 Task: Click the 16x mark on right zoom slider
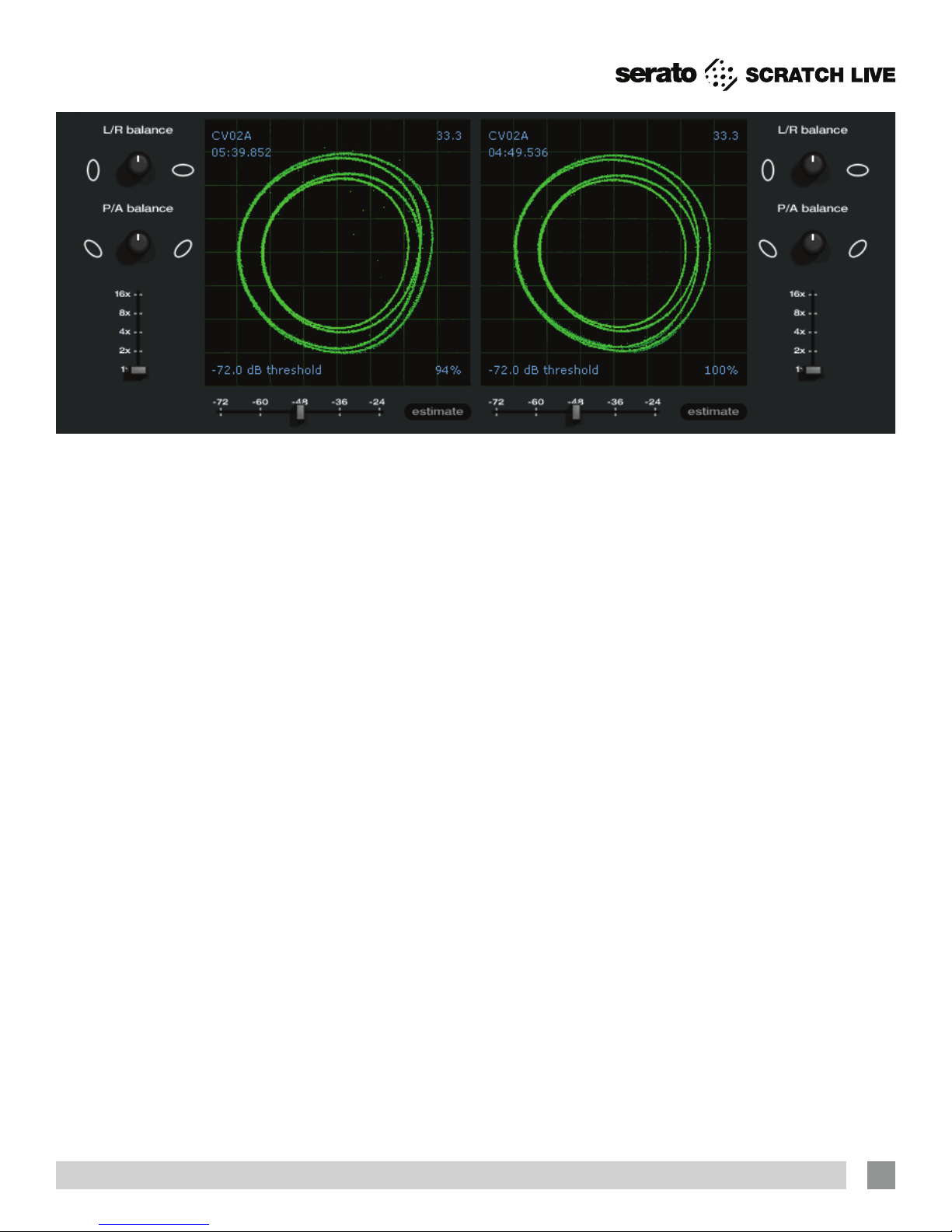797,295
